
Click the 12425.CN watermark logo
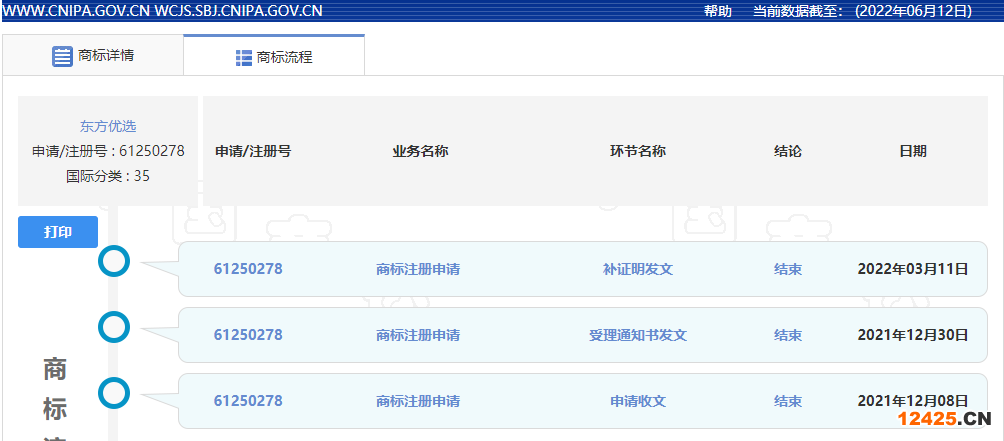943,420
